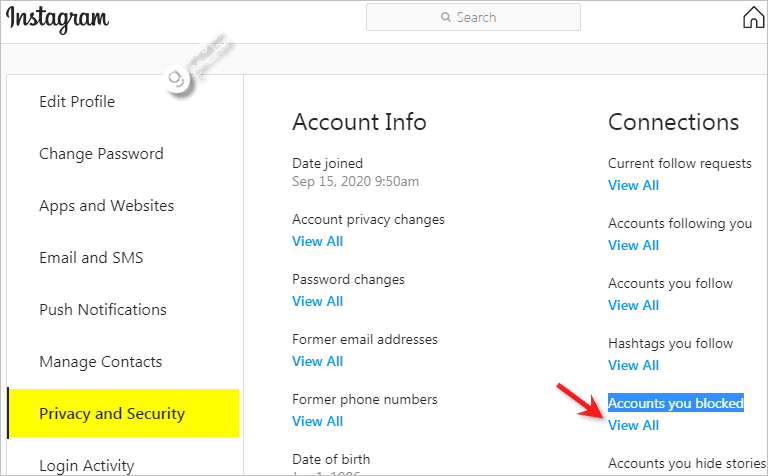The image size is (768, 476).
Task: Click Accounts you hide stories label
Action: point(687,463)
